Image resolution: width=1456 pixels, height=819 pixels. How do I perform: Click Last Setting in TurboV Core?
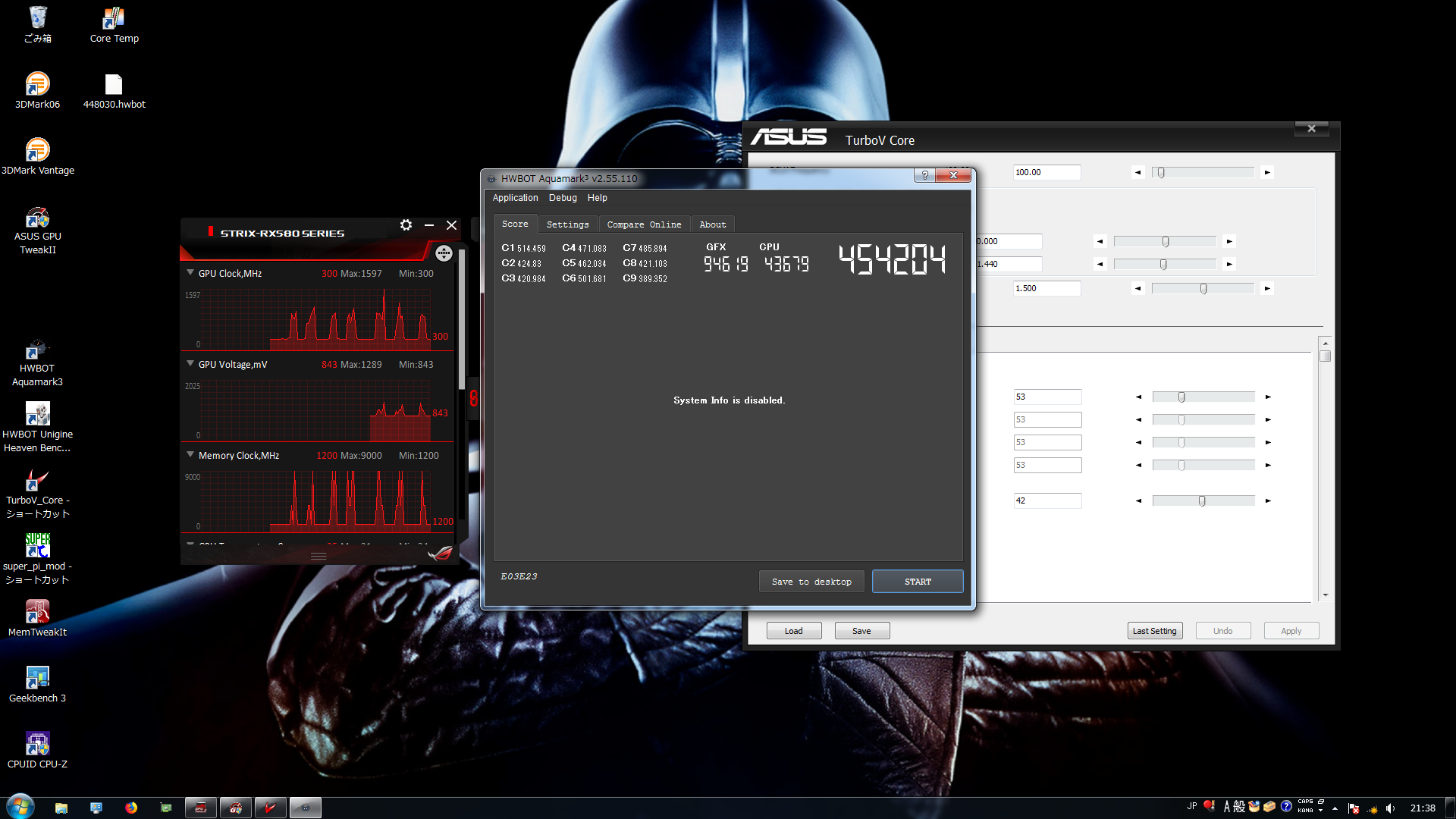click(1155, 631)
